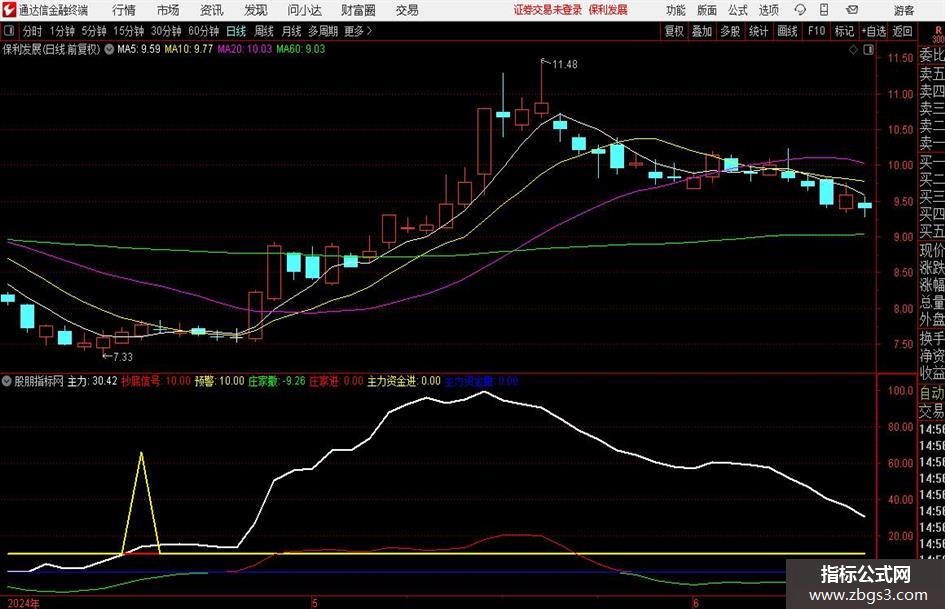Viewport: 945px width, 609px height.
Task: Toggle the right info panel icon
Action: (x=868, y=49)
